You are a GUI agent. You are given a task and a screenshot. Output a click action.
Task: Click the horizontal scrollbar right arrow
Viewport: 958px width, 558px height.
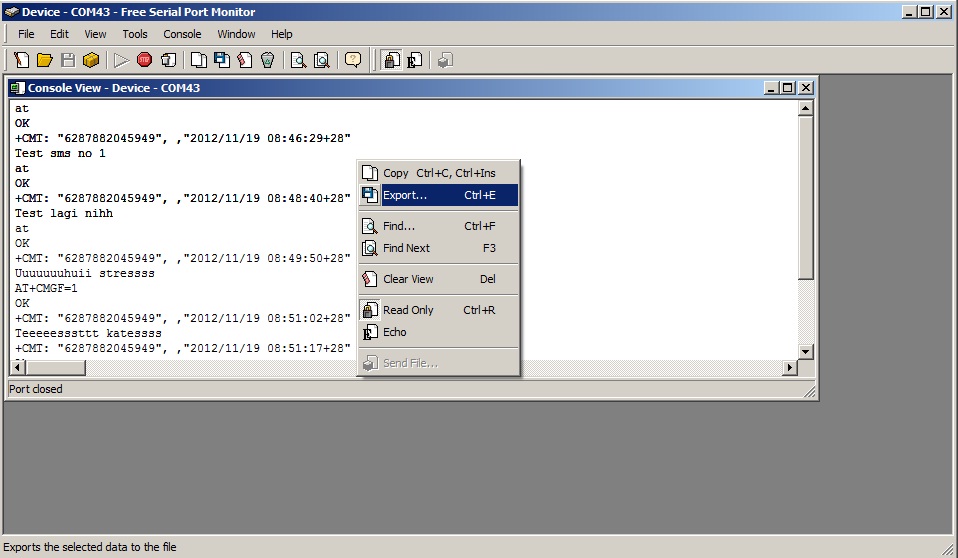coord(790,367)
